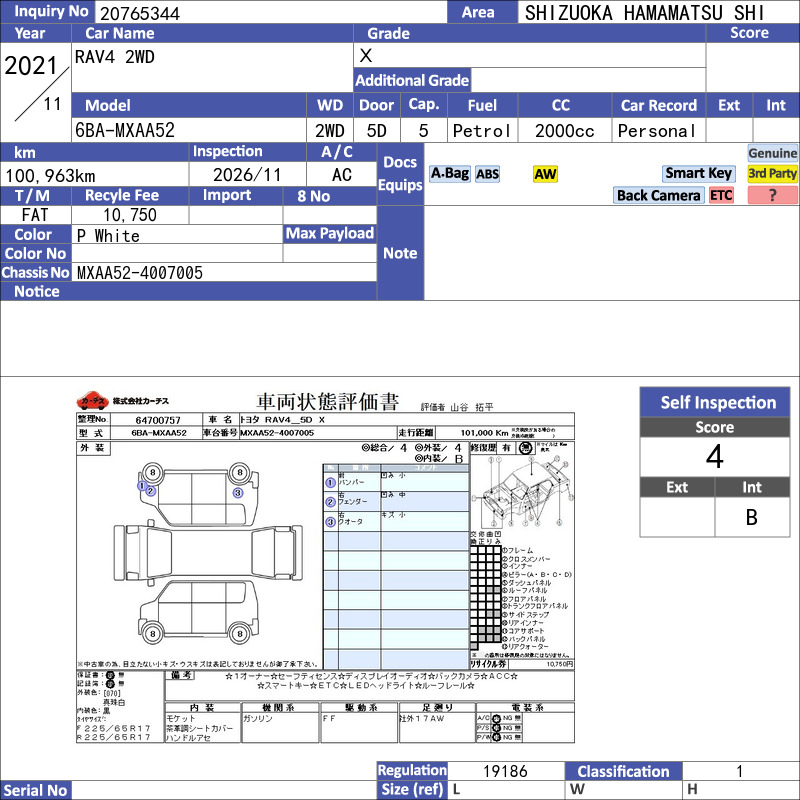Click the color value P White
Screen dimensions: 800x800
point(108,236)
